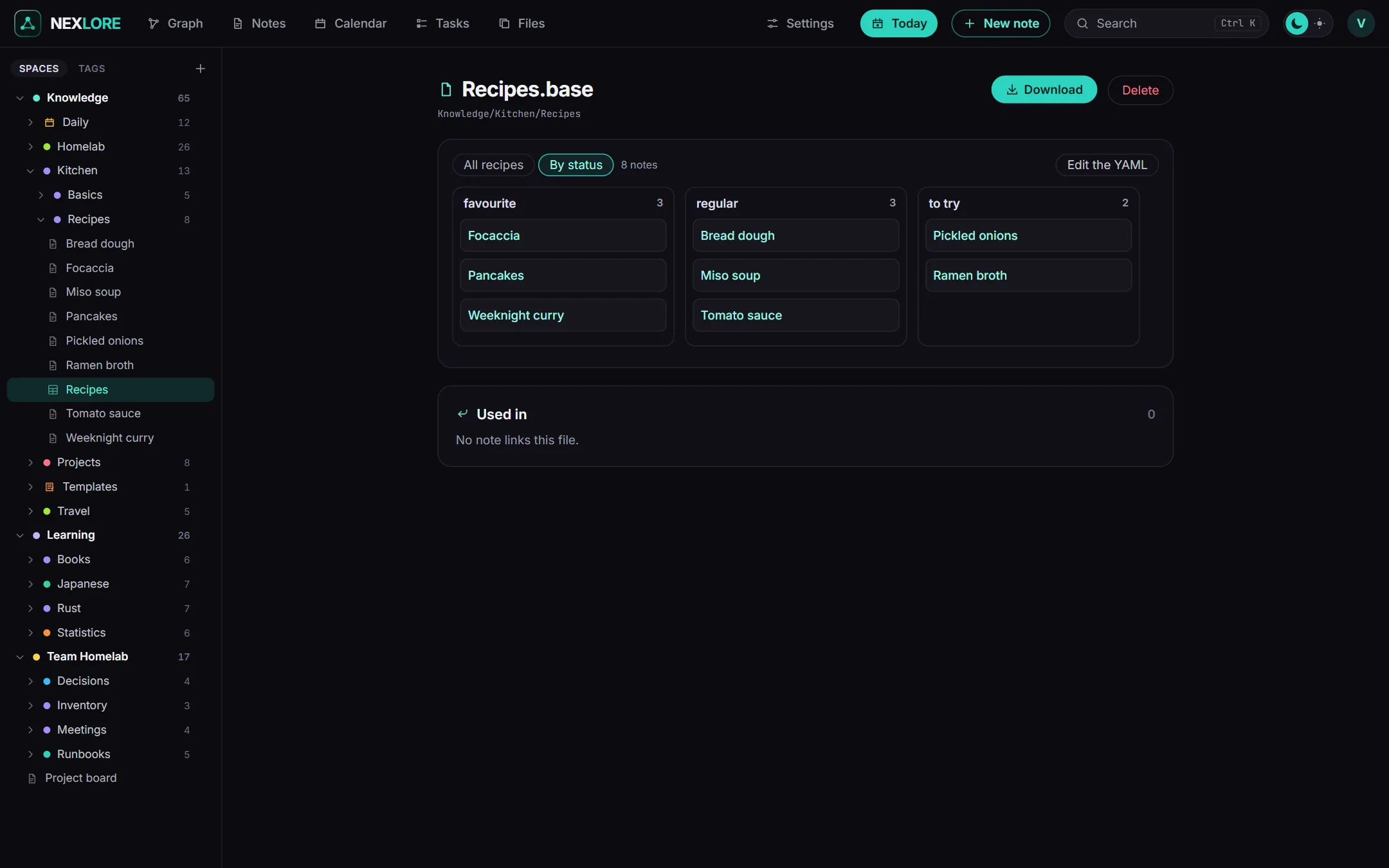The image size is (1389, 868).
Task: Switch to dark mode moon toggle
Action: pyautogui.click(x=1296, y=23)
